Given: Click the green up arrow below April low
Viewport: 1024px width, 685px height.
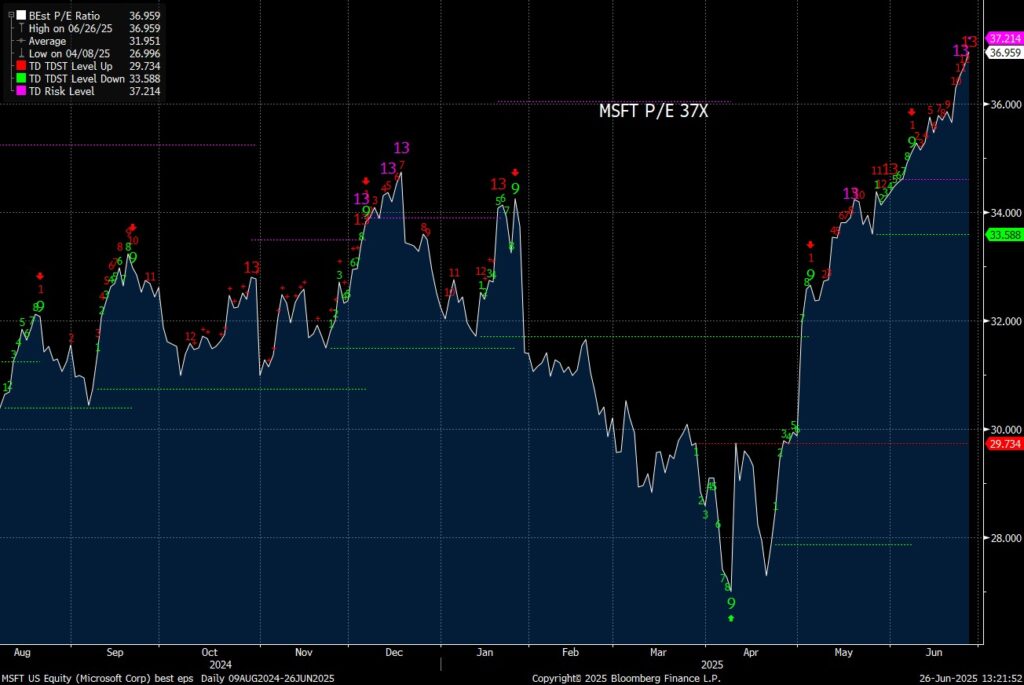Looking at the screenshot, I should pos(731,618).
